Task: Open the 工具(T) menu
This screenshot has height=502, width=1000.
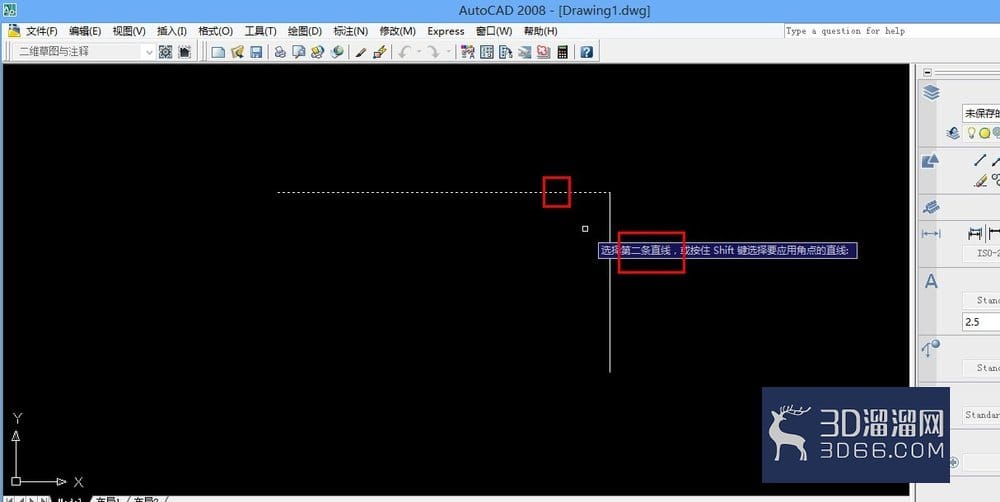Action: click(x=260, y=31)
